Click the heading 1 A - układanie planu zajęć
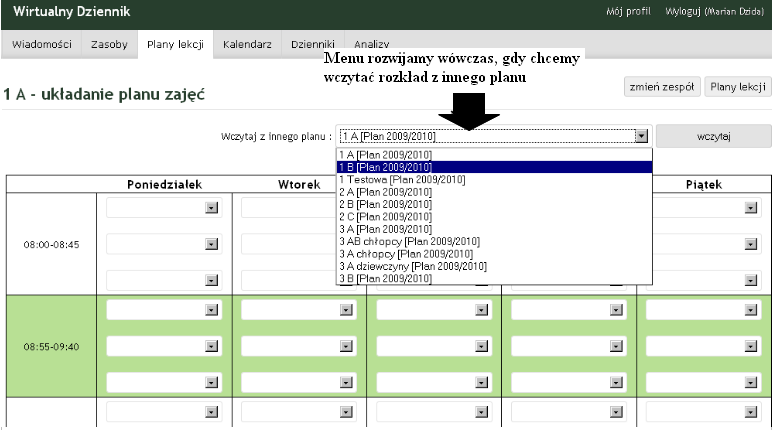773x430 pixels. tap(104, 94)
